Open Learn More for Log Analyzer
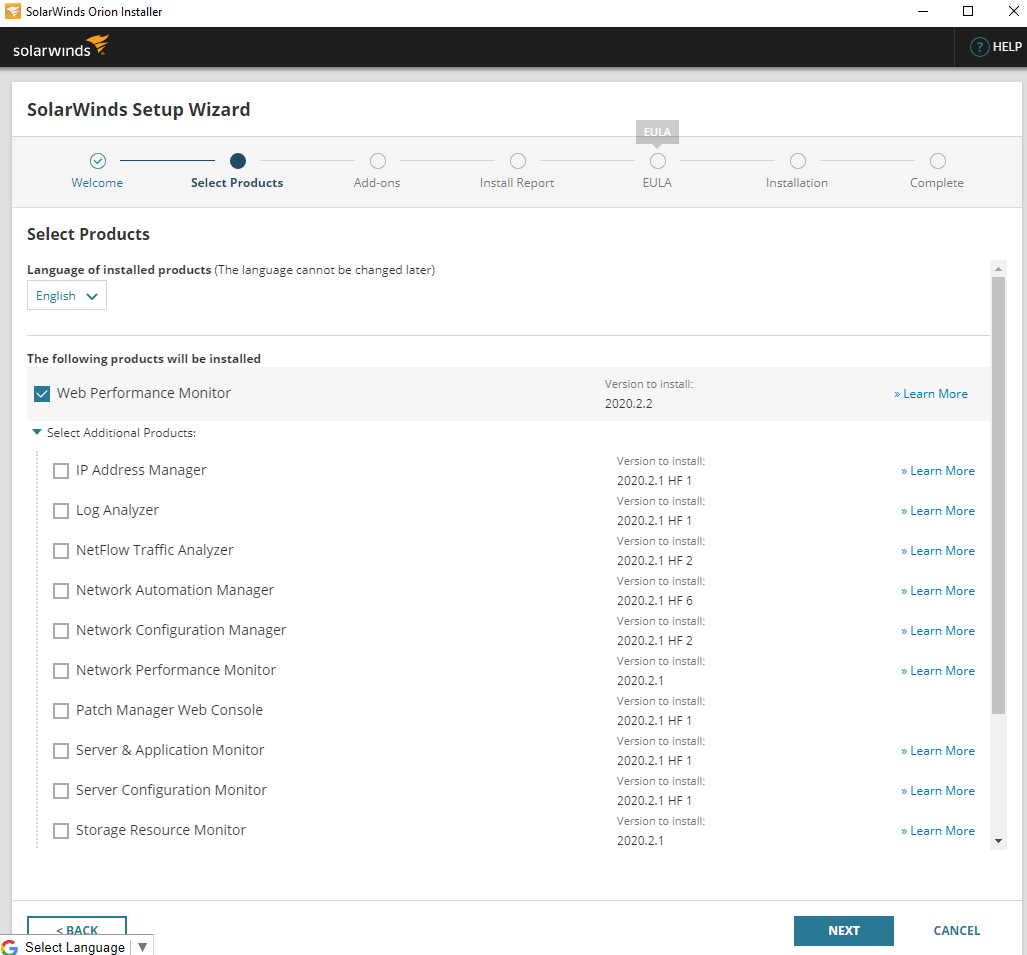The width and height of the screenshot is (1027, 955). [938, 511]
